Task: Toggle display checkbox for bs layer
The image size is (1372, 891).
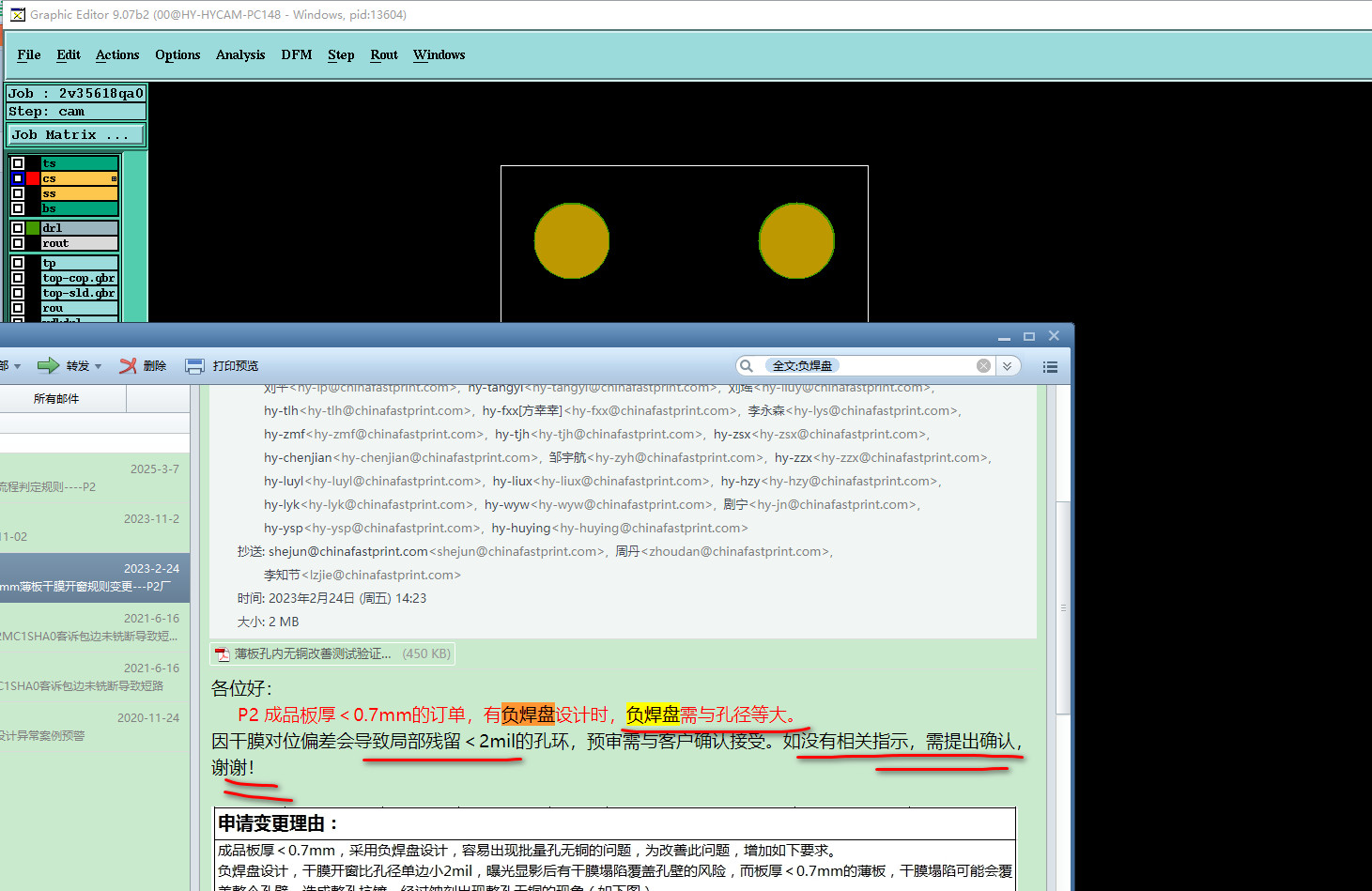Action: point(18,208)
